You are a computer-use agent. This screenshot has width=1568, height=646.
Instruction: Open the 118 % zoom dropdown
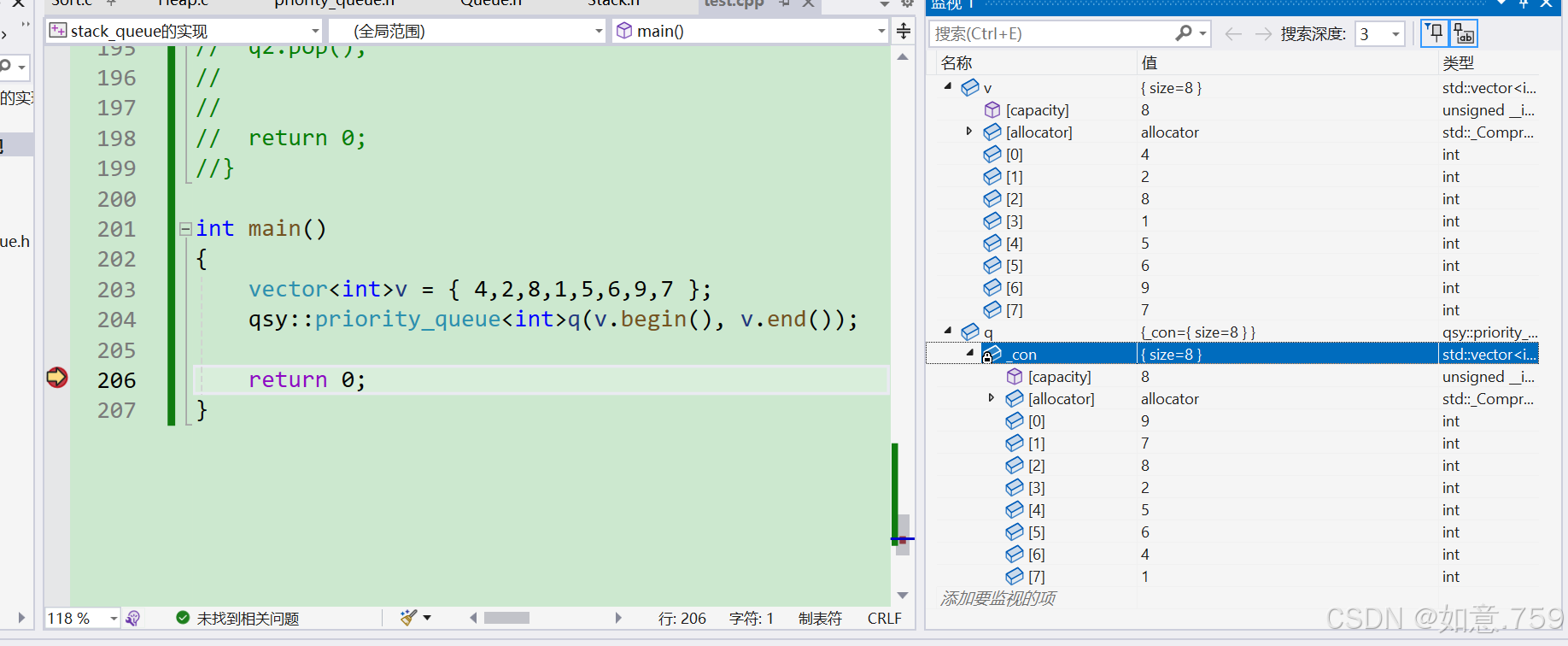coord(114,618)
